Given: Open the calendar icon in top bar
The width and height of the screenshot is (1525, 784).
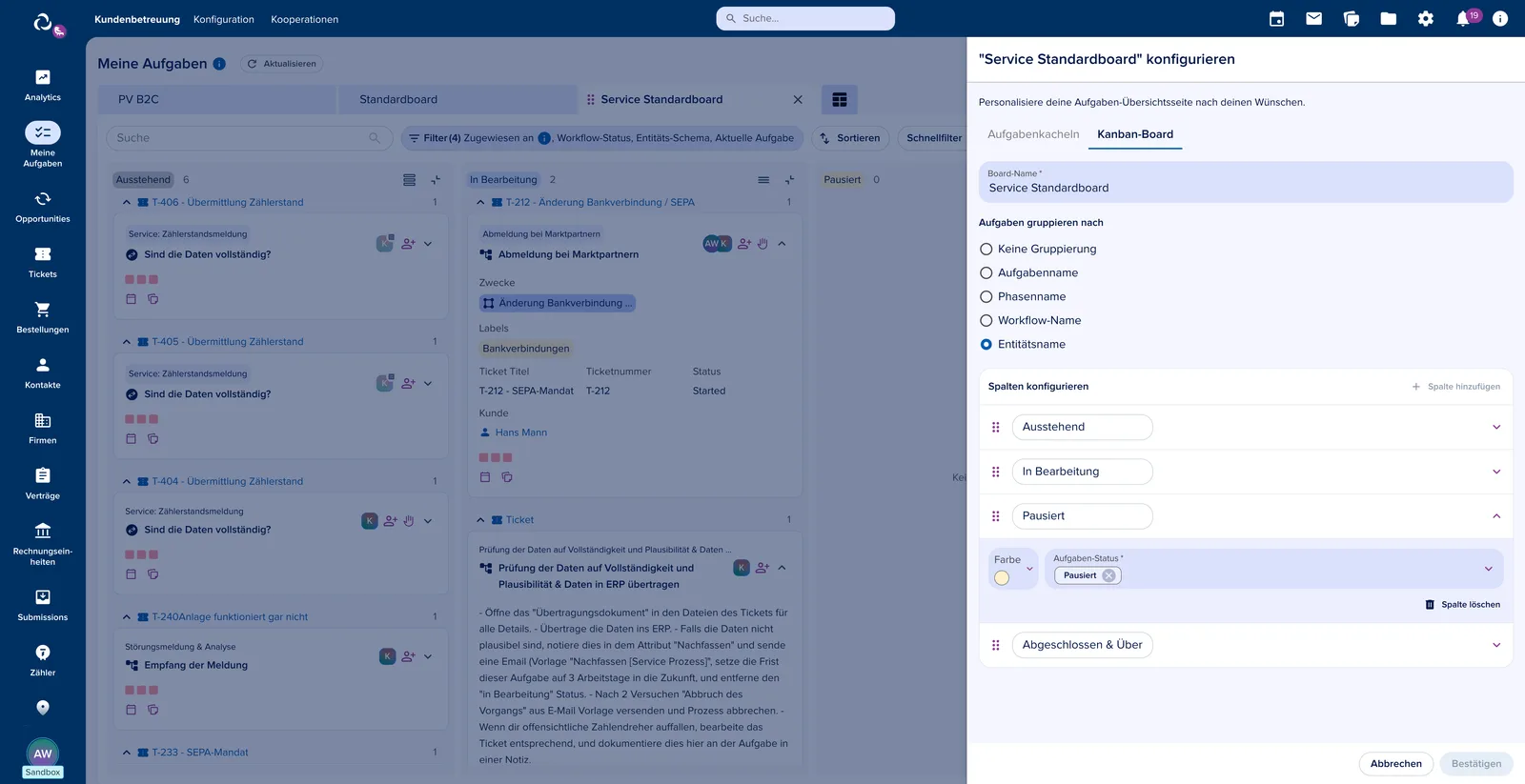Looking at the screenshot, I should 1277,19.
